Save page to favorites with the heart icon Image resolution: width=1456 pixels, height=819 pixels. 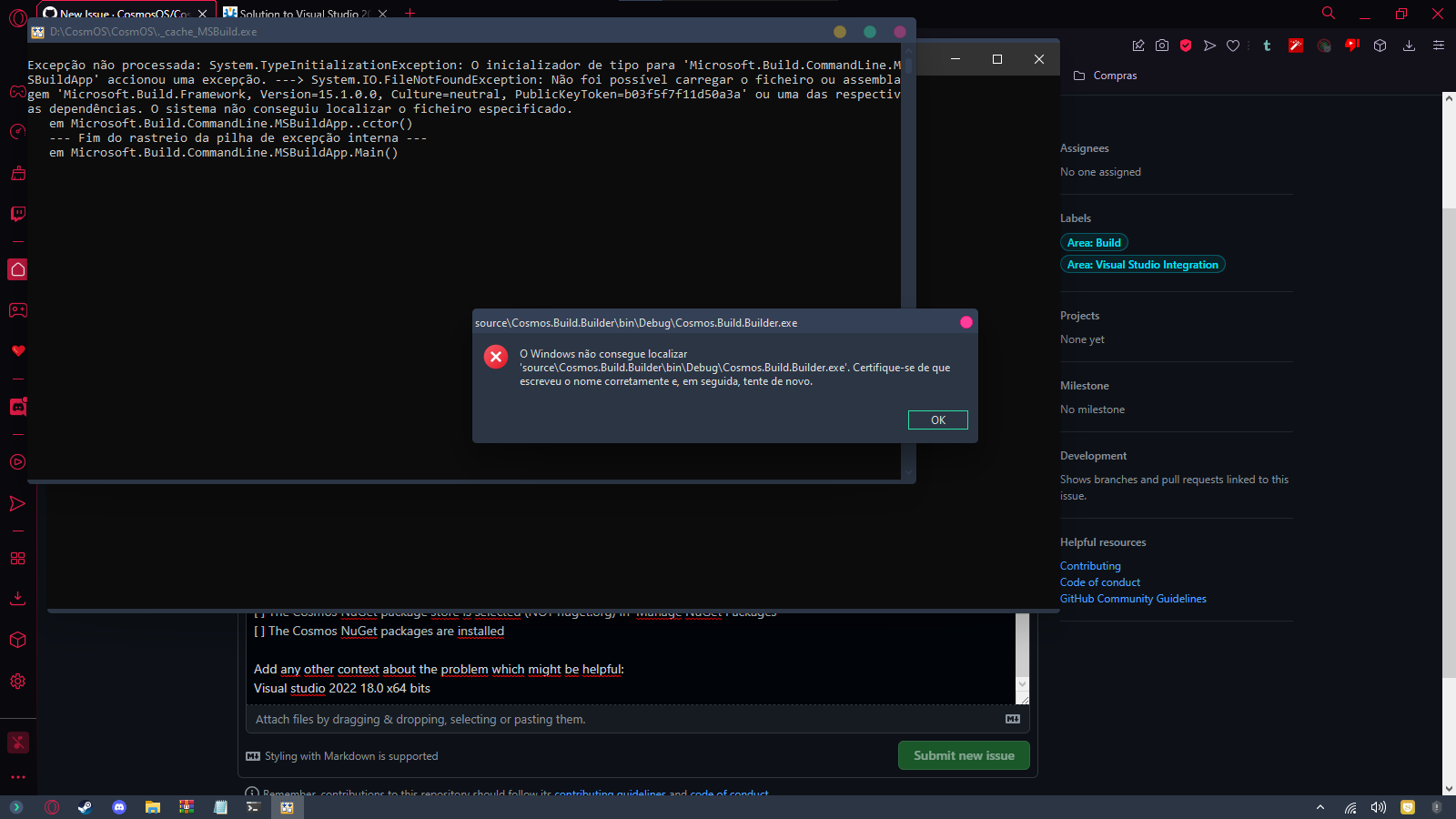point(1233,45)
